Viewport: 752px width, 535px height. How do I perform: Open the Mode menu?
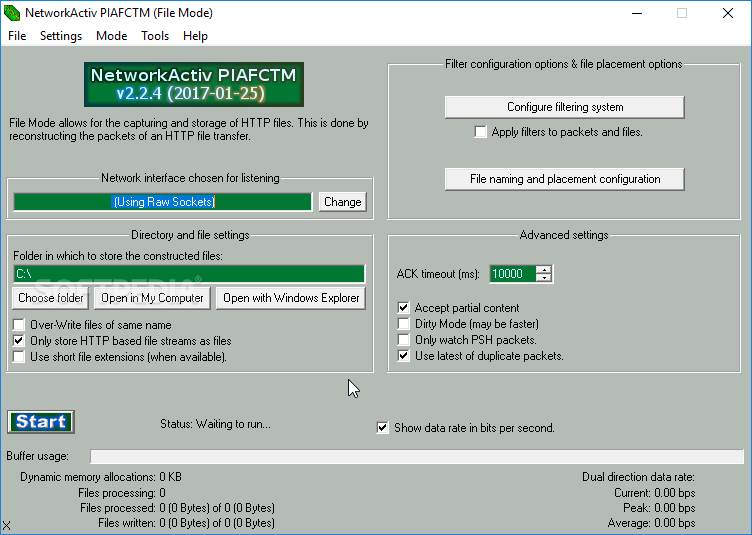(x=111, y=36)
